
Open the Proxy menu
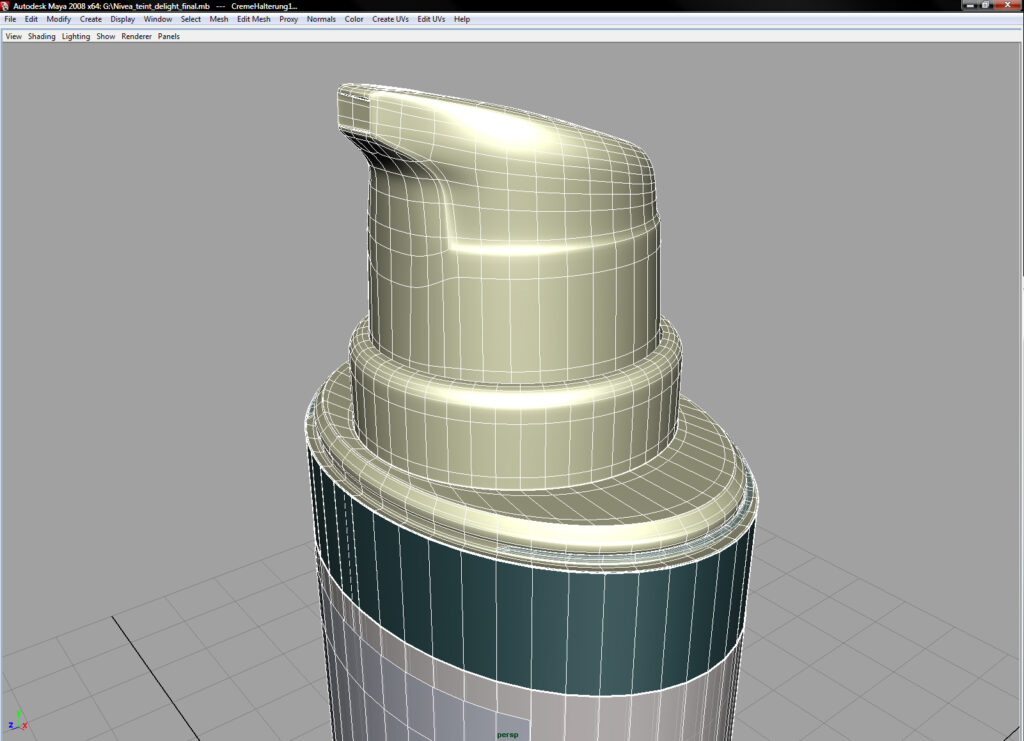pyautogui.click(x=289, y=19)
